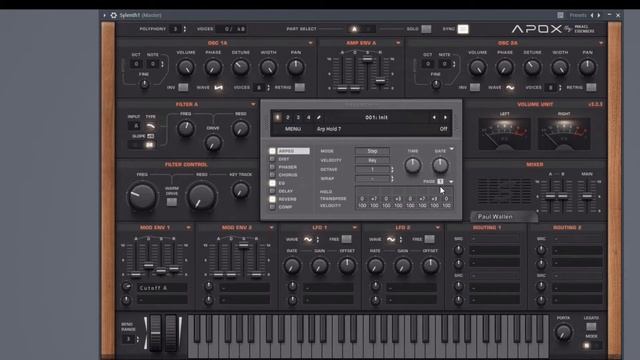This screenshot has height=360, width=640.
Task: Click the Arp Hold 7 parameter text
Action: [x=329, y=129]
